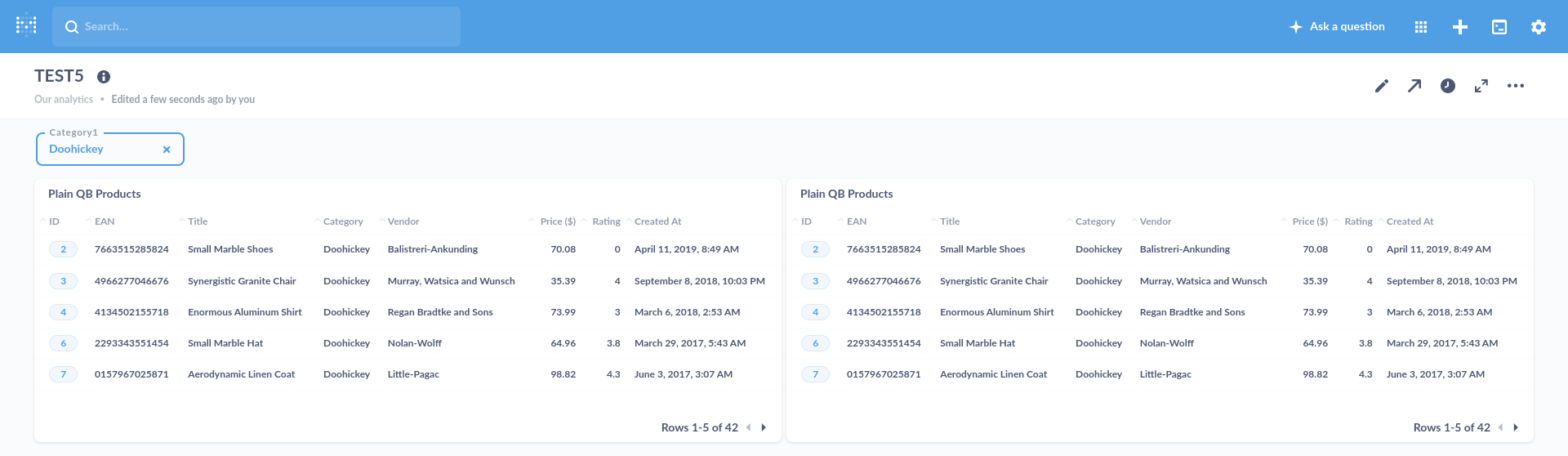Click Synergistic Granite Chair in left table
Image resolution: width=1568 pixels, height=456 pixels.
tap(242, 281)
